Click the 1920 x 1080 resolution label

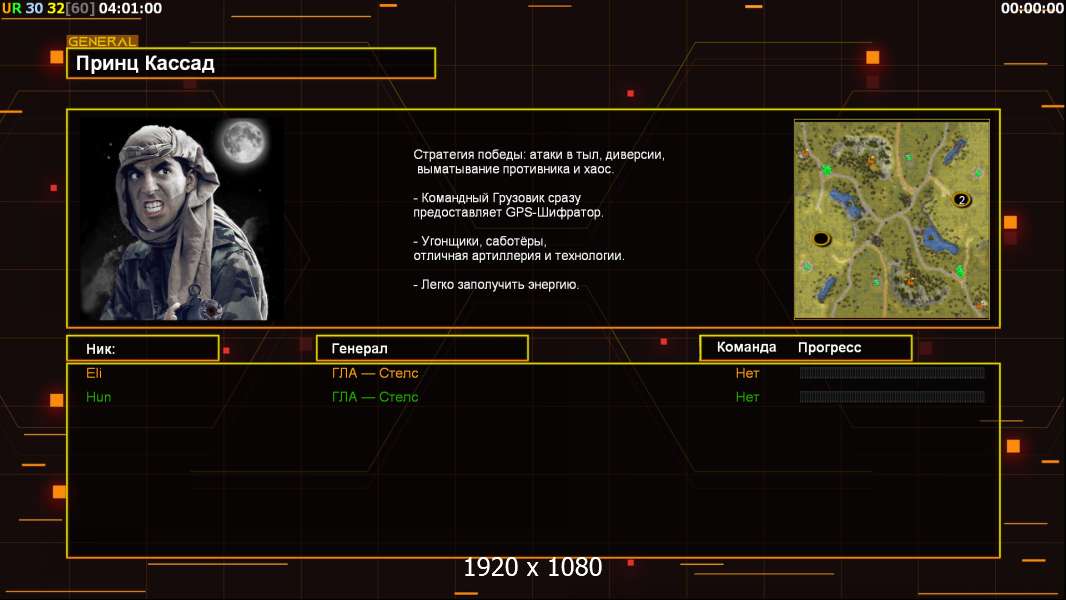tap(533, 567)
